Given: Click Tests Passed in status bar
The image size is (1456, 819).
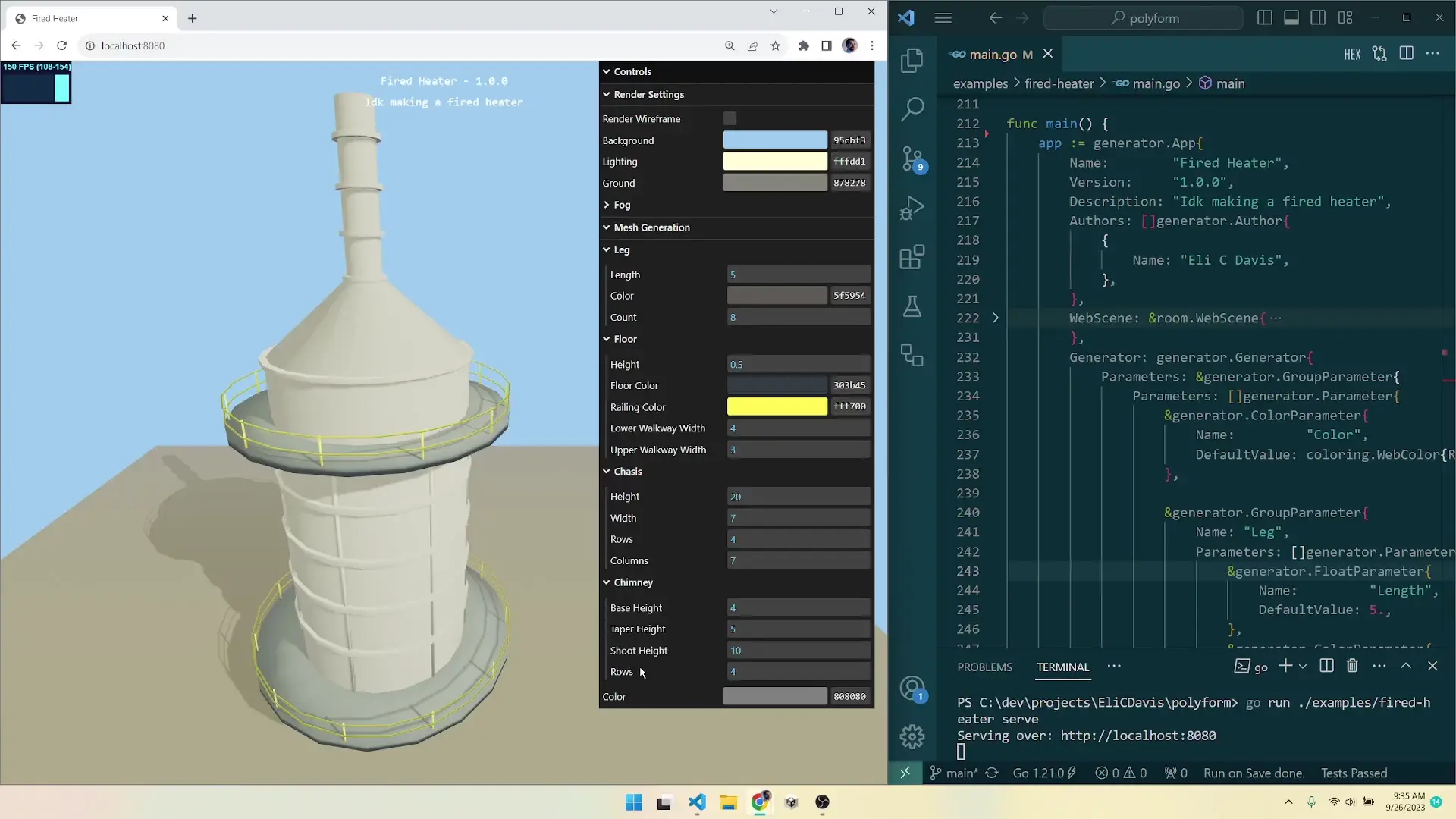Looking at the screenshot, I should click(x=1354, y=773).
